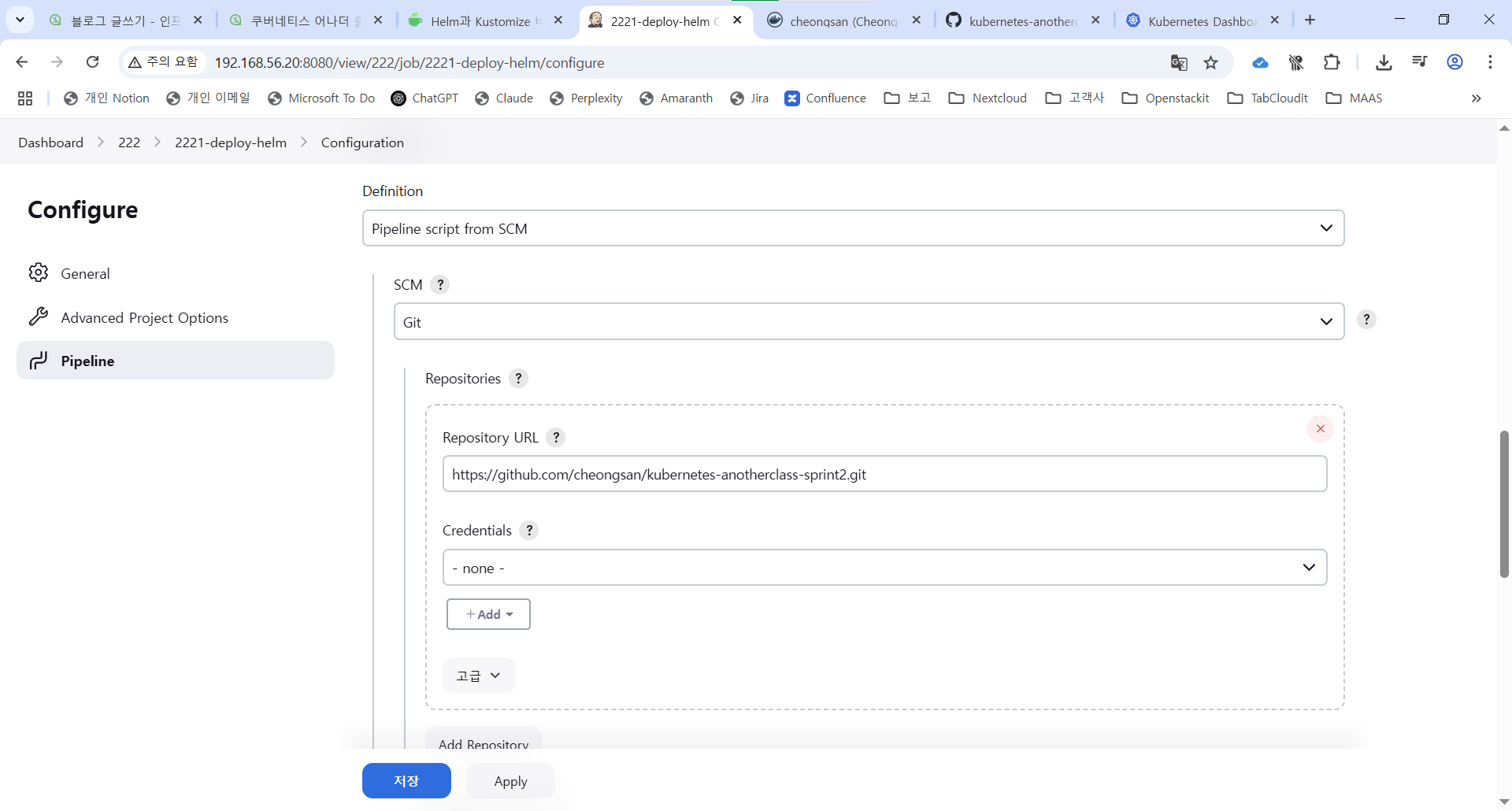Click the red X to remove the repository

[x=1320, y=428]
